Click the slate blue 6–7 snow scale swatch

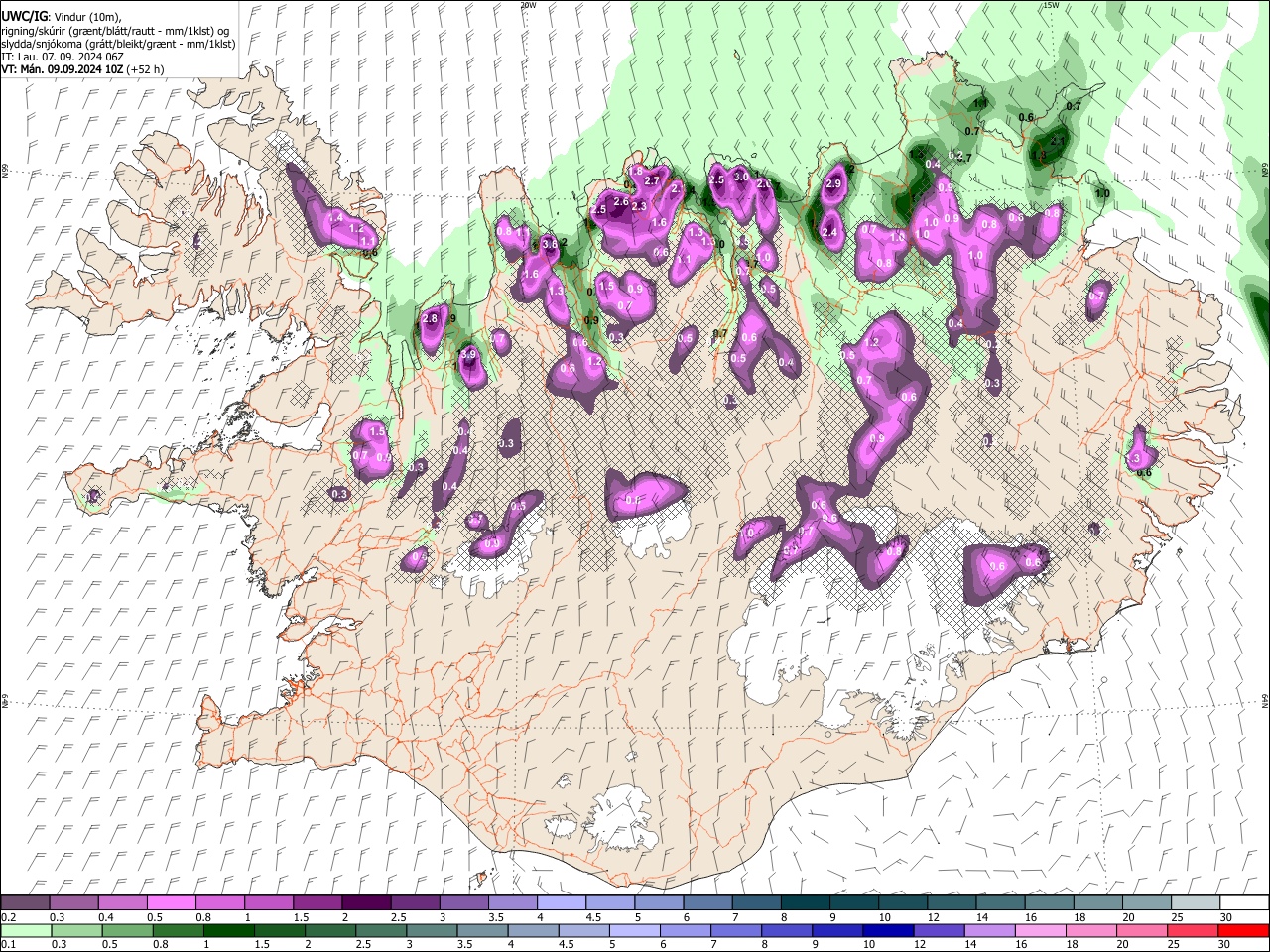point(707,903)
